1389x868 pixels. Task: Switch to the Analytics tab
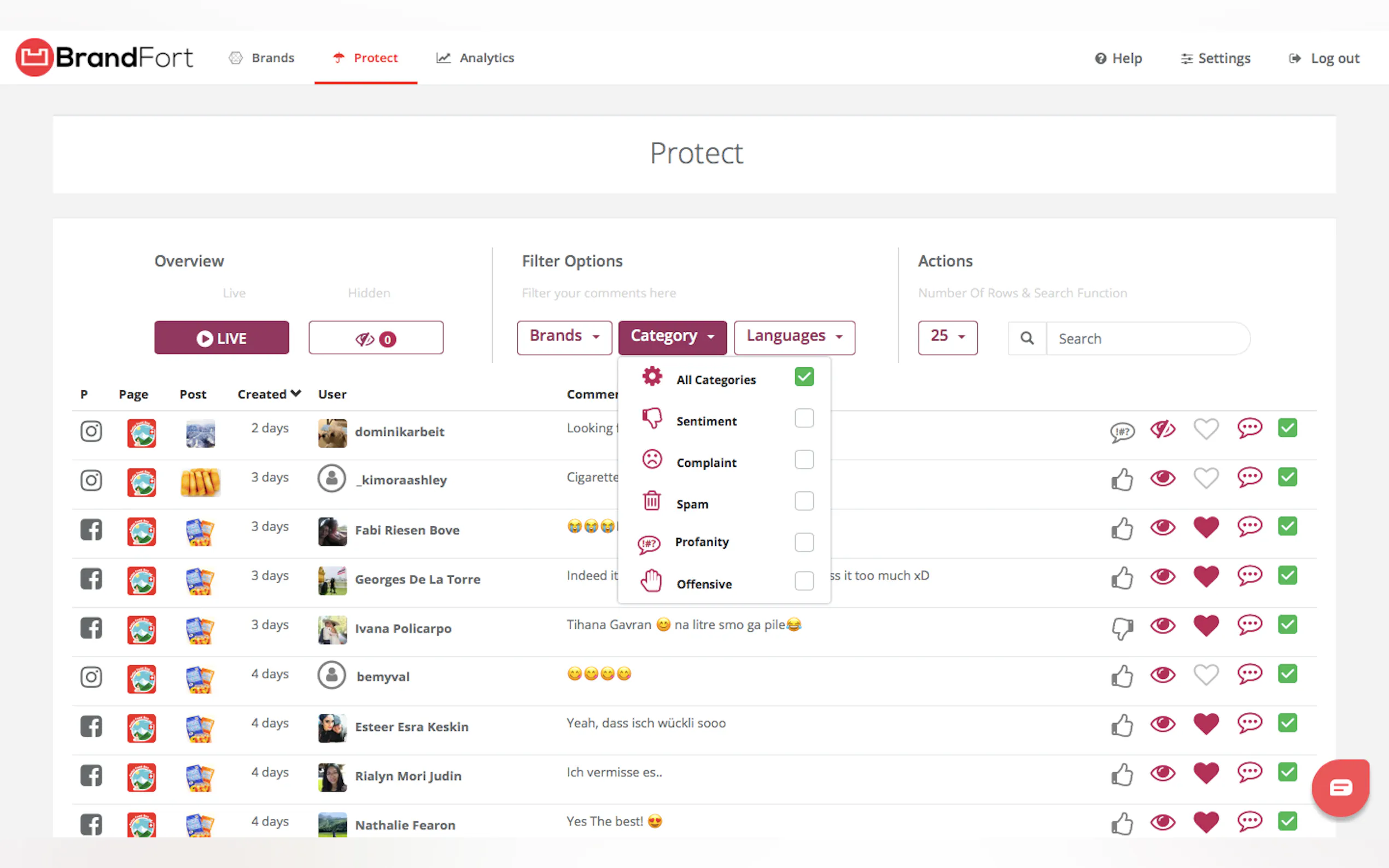475,58
